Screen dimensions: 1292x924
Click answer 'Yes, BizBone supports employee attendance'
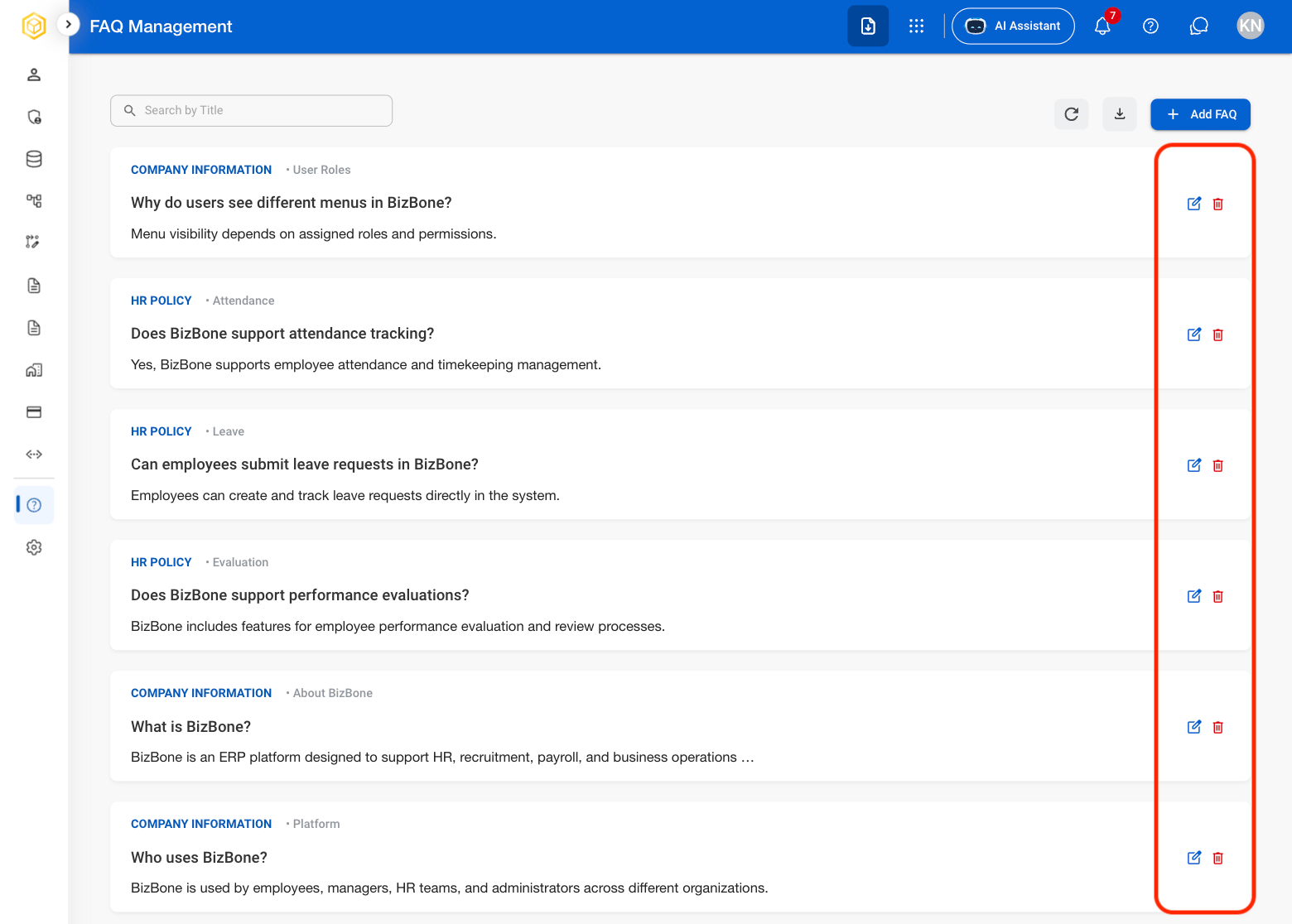366,365
